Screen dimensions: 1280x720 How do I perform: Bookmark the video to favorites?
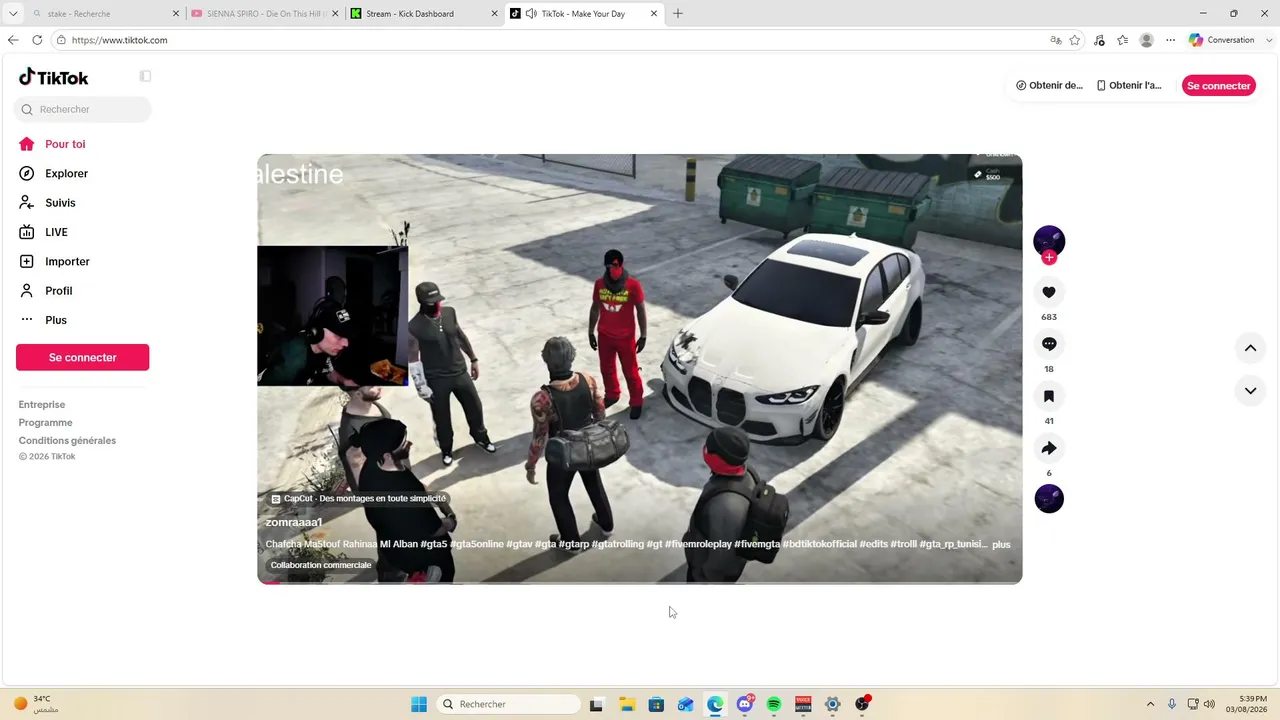1049,396
